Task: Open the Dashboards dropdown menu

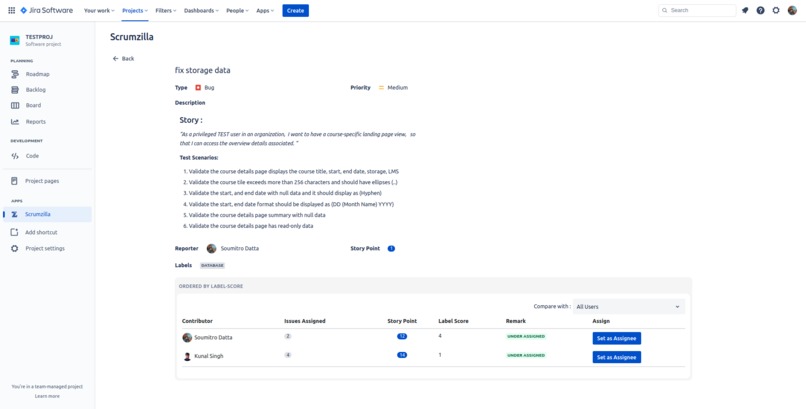Action: (201, 10)
